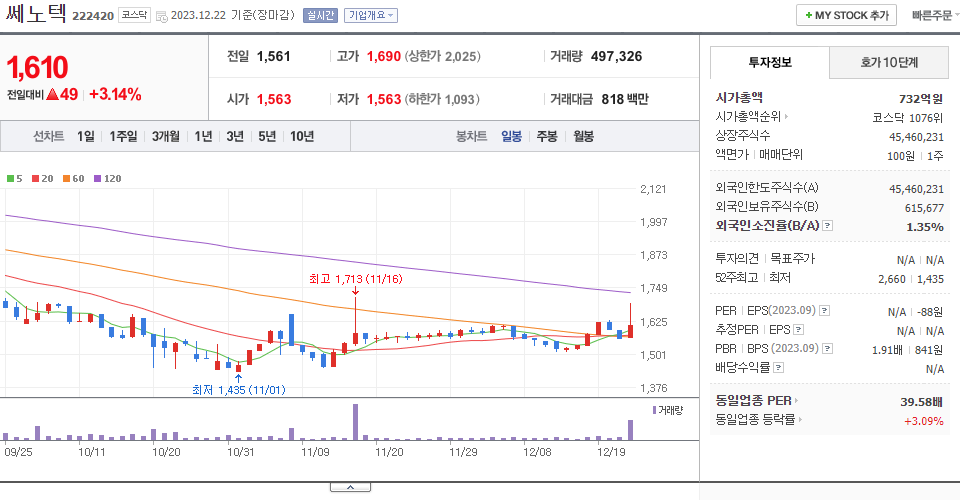This screenshot has width=960, height=500.
Task: Click the 쎄노텍 stock name heading
Action: pyautogui.click(x=36, y=13)
